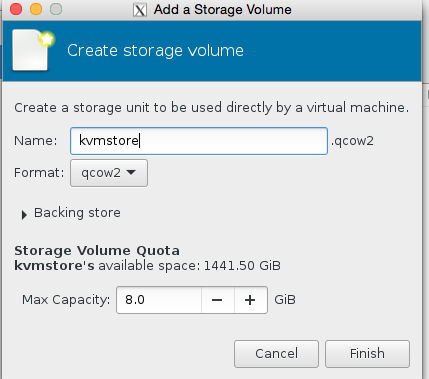The height and width of the screenshot is (379, 429).
Task: Click the Format dropdown arrow
Action: (131, 172)
